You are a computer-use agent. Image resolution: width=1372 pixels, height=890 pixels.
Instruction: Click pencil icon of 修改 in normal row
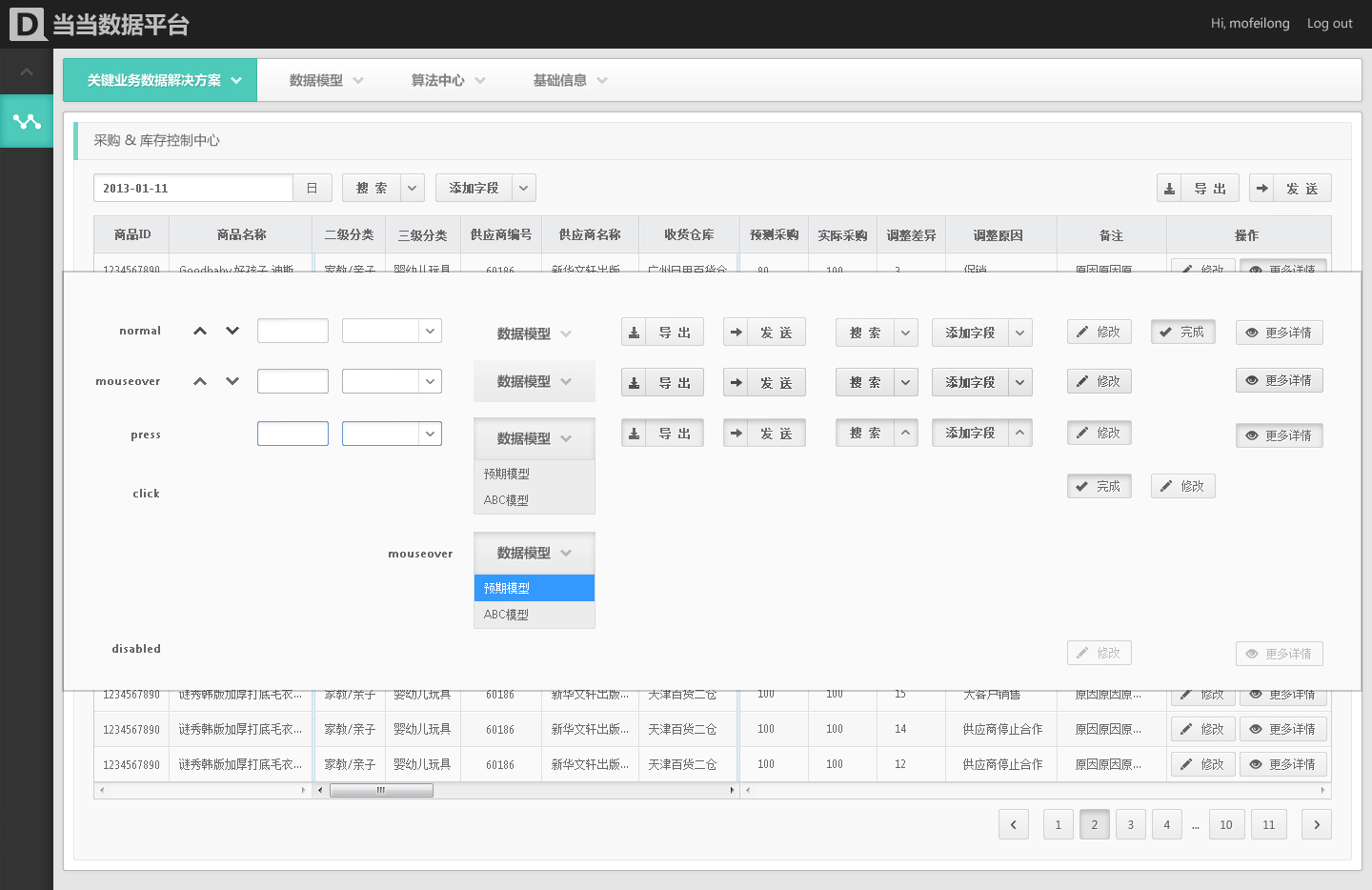click(x=1082, y=332)
